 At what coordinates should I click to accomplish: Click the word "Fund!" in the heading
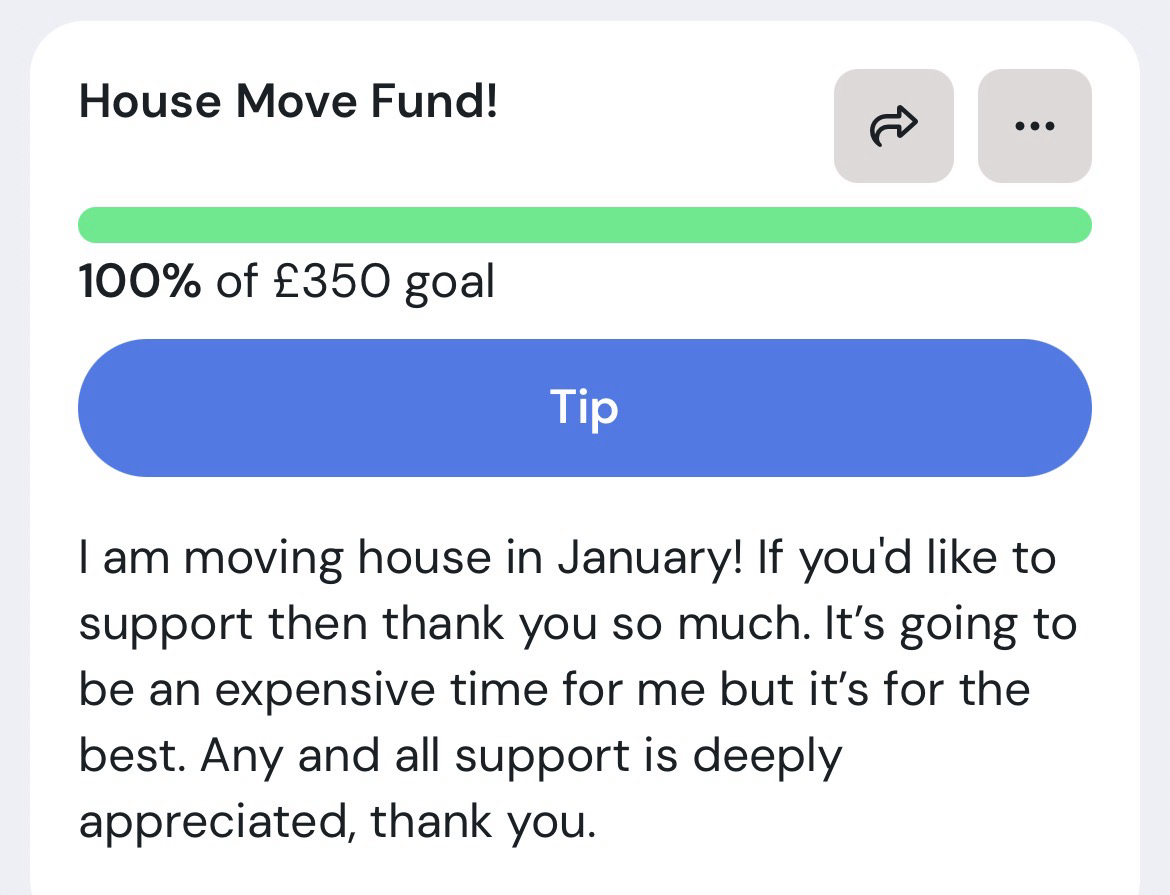(440, 102)
